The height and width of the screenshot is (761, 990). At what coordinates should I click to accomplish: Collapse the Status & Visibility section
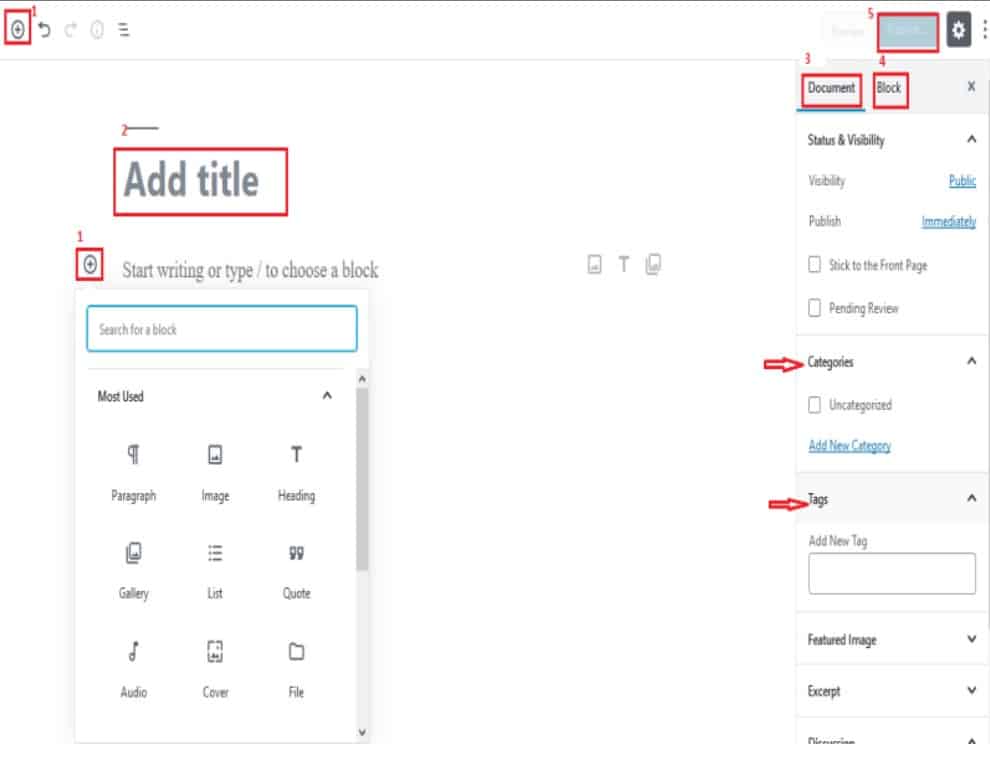point(969,140)
